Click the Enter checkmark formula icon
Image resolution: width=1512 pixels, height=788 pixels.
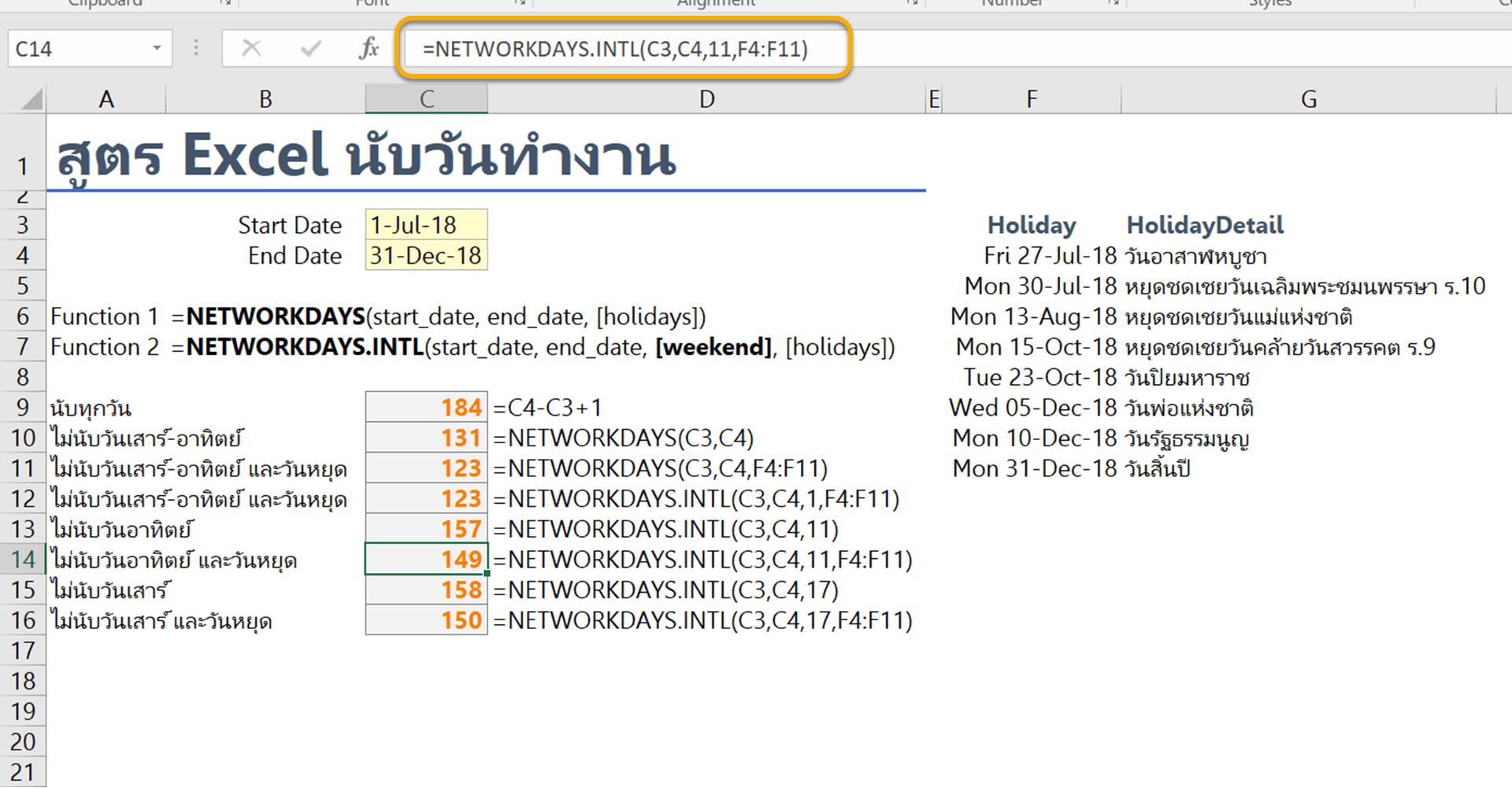coord(311,49)
